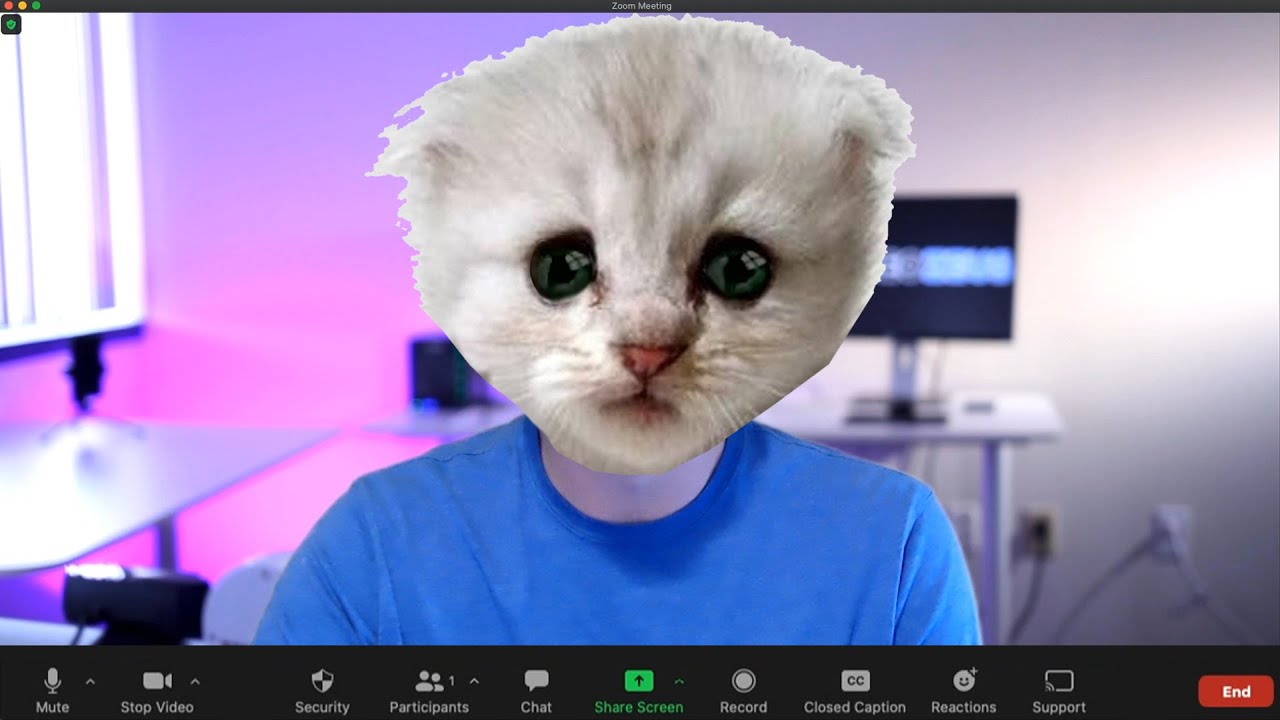The image size is (1280, 720).
Task: Open share options arrow beside Share Screen
Action: coord(679,682)
